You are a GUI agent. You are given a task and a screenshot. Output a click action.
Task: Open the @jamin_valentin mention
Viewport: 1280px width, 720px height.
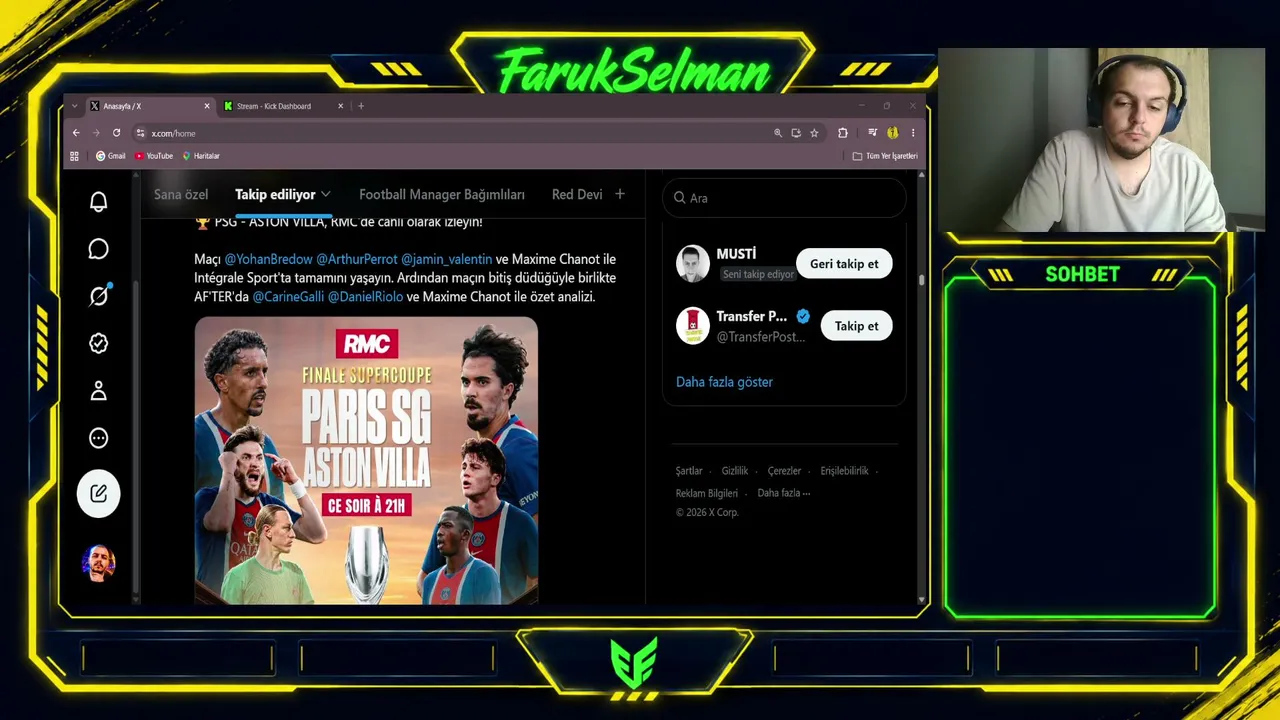(x=446, y=259)
